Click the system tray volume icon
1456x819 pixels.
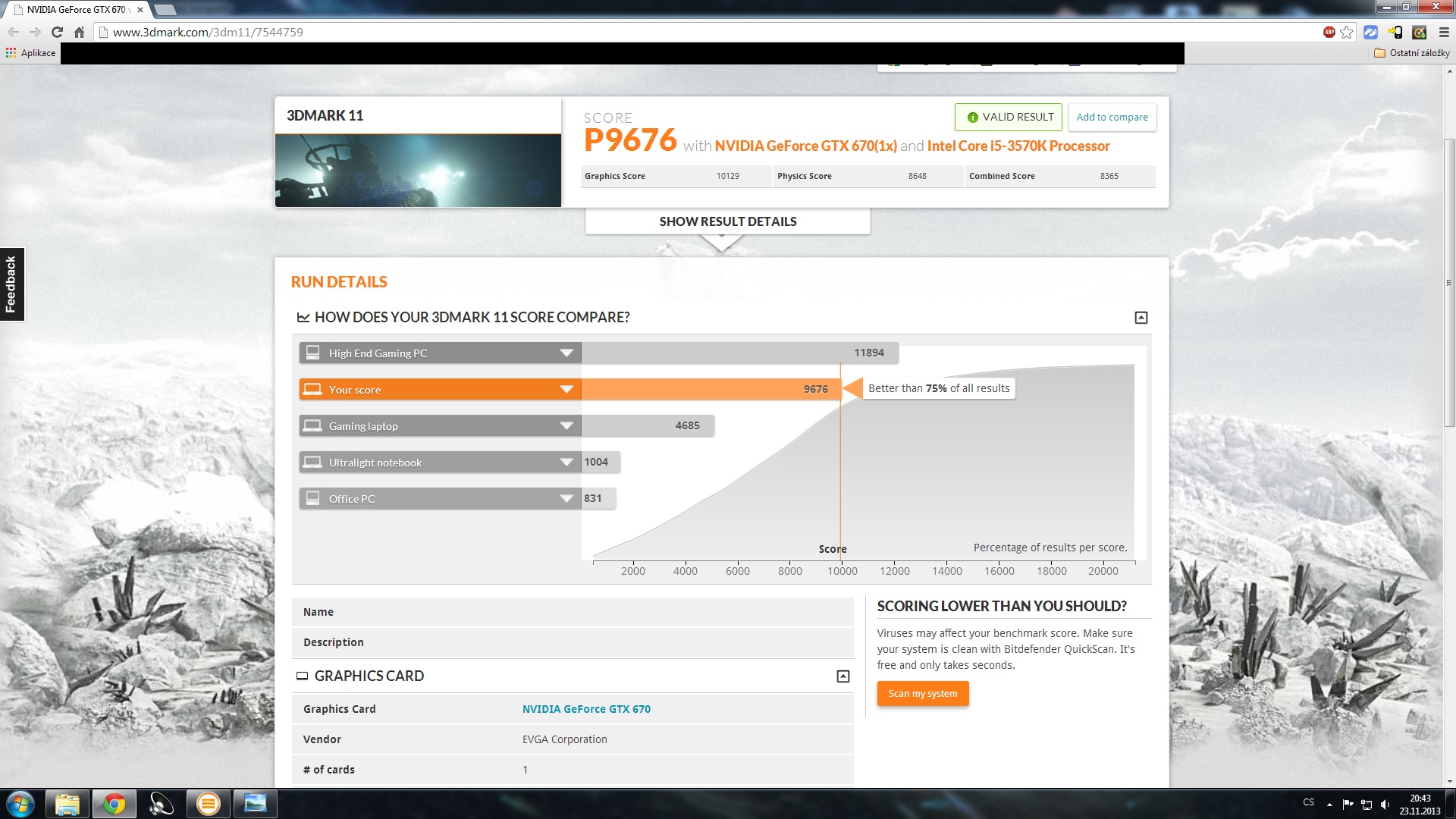(x=1385, y=805)
